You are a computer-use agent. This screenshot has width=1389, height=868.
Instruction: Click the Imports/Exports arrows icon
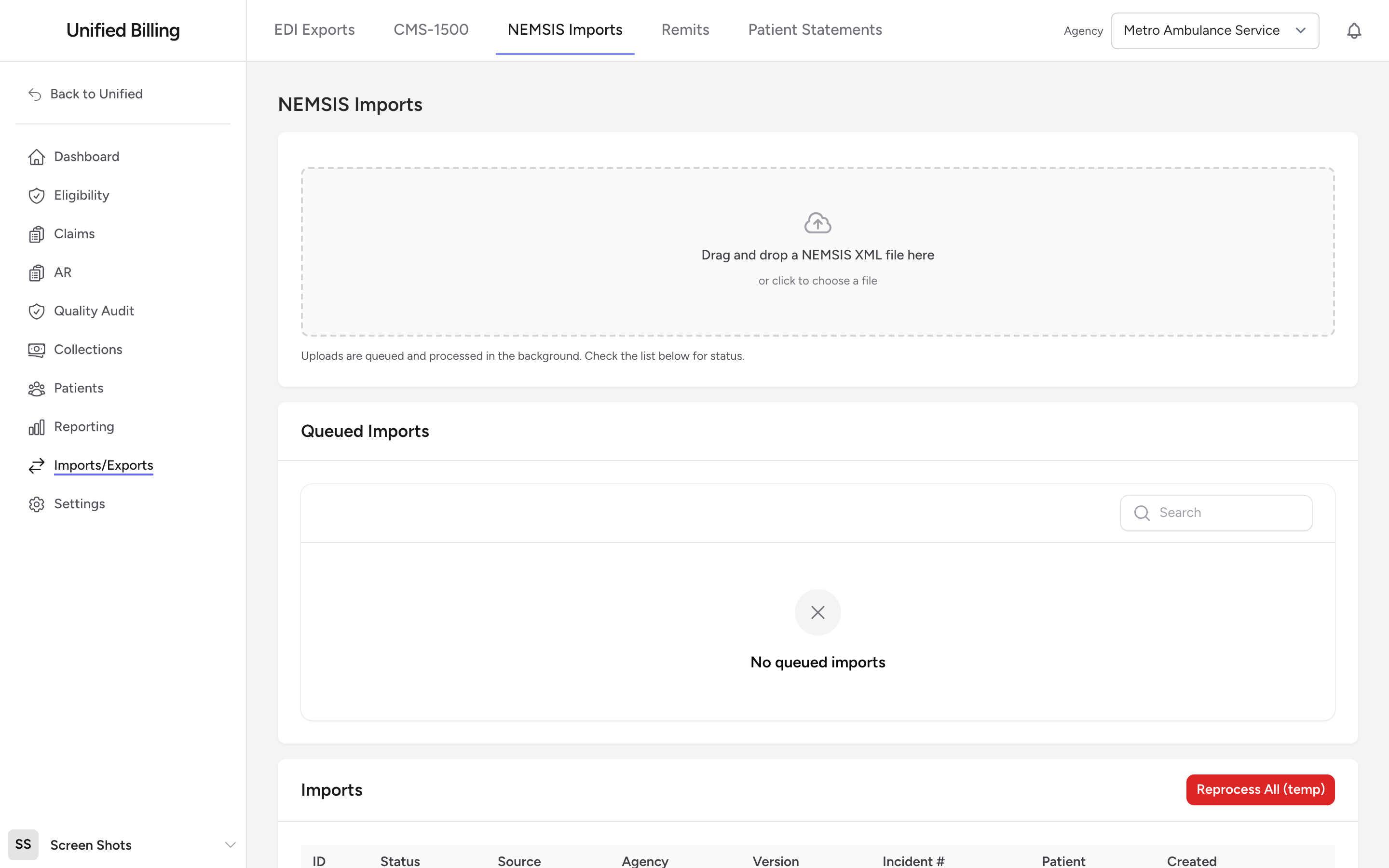point(37,465)
